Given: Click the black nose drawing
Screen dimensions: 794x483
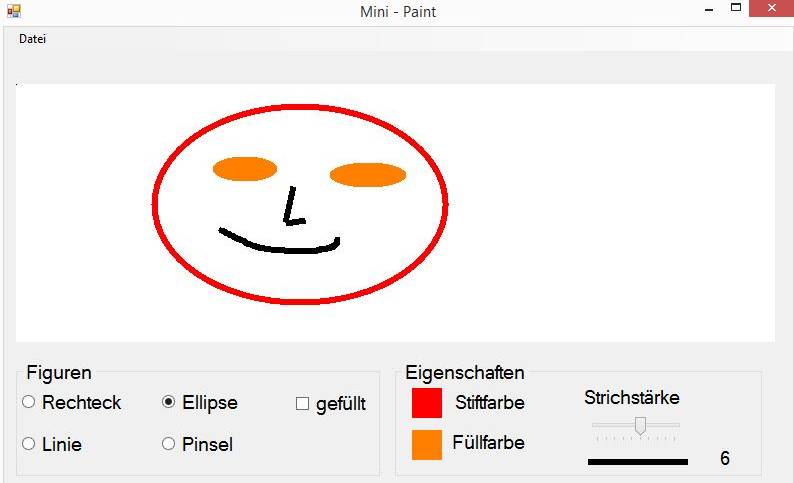Looking at the screenshot, I should tap(293, 206).
